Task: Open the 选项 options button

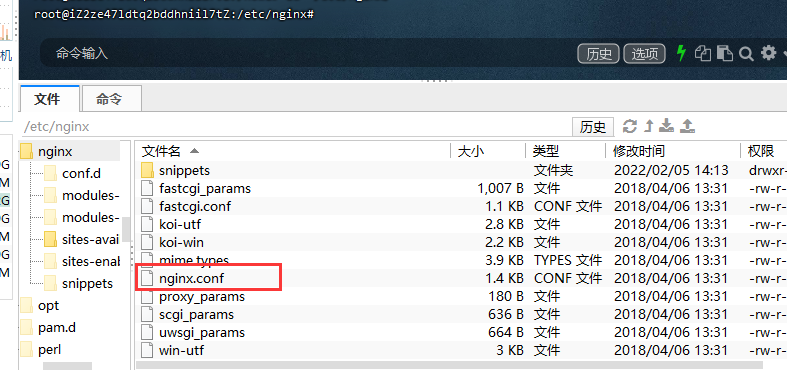Action: click(644, 54)
